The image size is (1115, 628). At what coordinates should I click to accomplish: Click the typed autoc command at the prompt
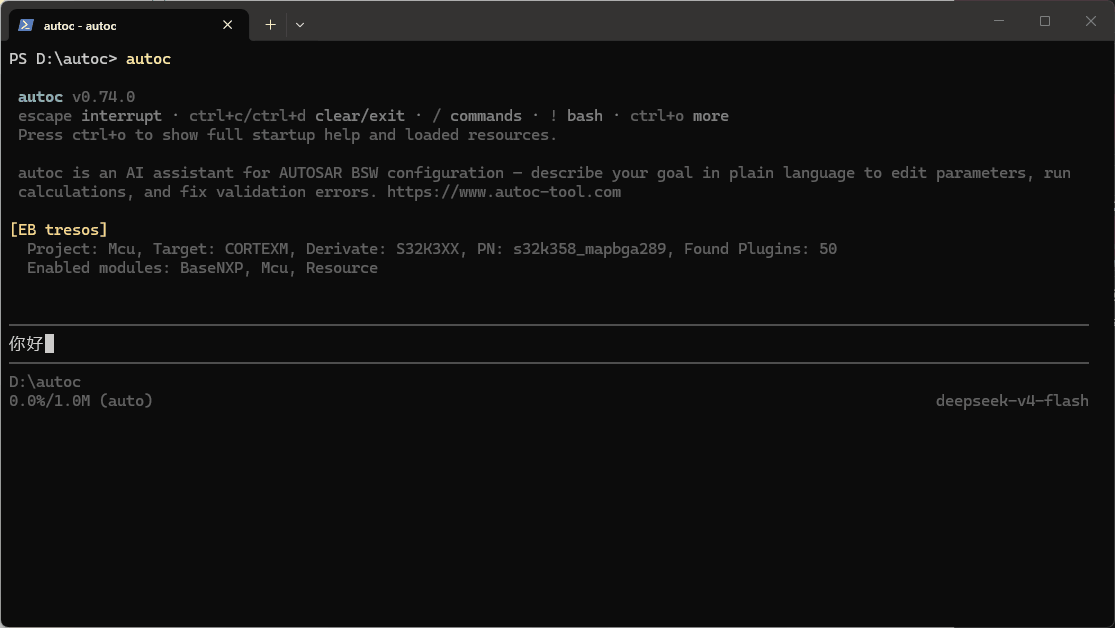click(148, 59)
